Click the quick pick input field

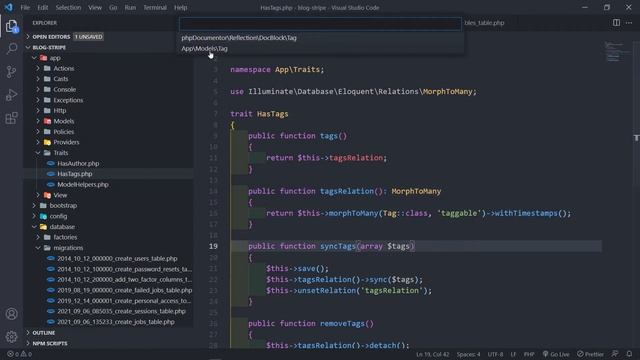point(320,24)
